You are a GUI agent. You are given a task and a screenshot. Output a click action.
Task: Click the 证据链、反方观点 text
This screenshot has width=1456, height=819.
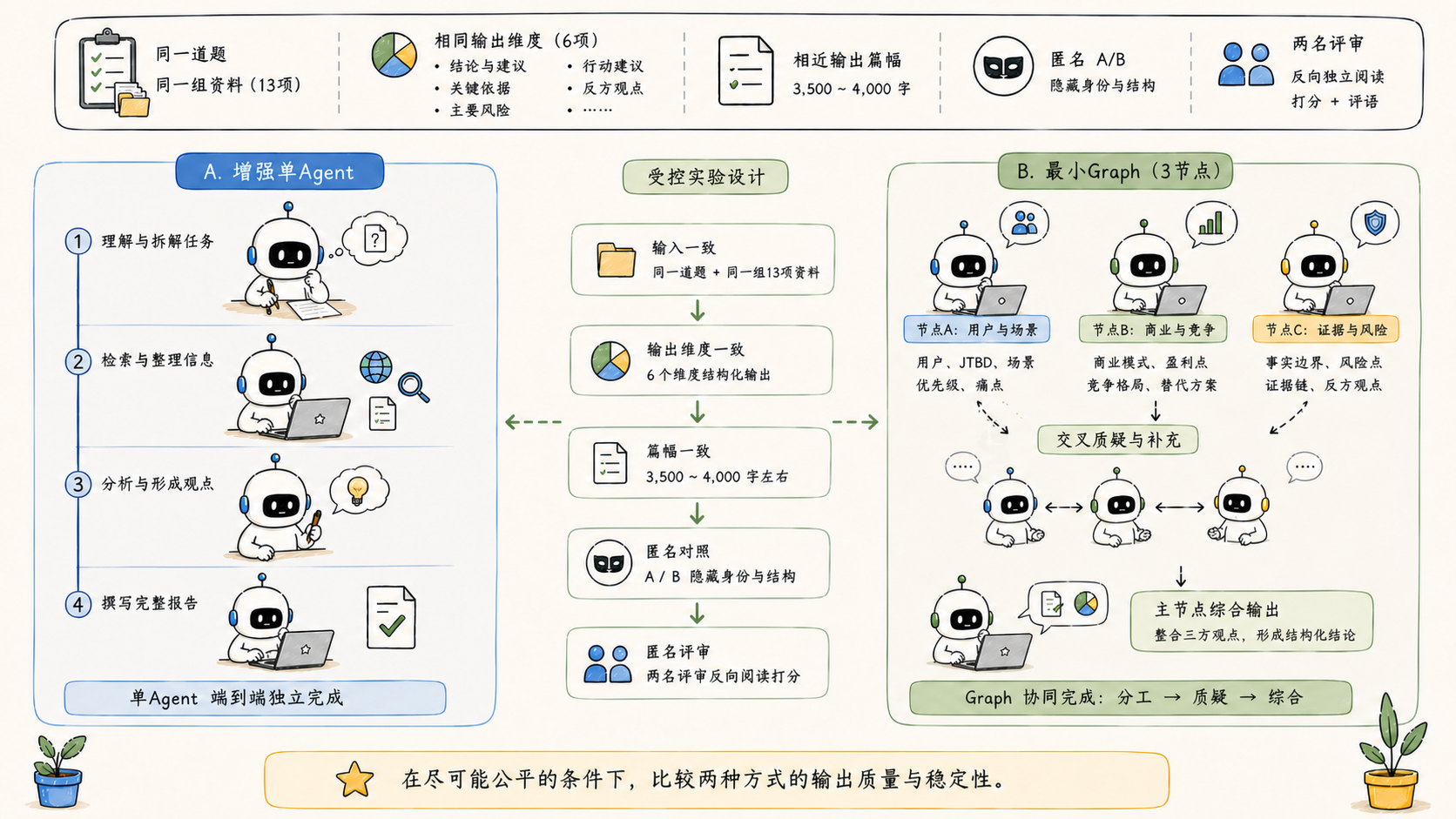(x=1324, y=385)
